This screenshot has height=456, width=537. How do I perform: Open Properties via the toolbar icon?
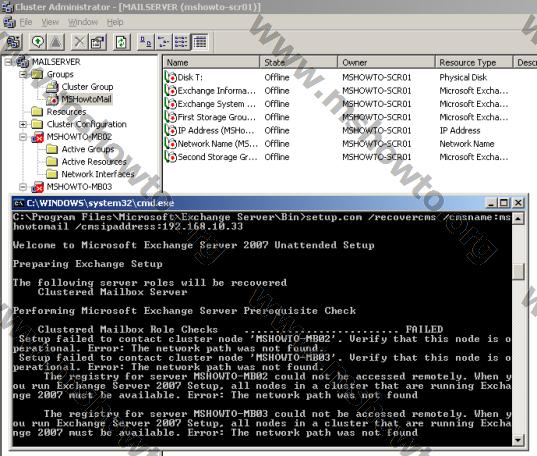pyautogui.click(x=97, y=42)
